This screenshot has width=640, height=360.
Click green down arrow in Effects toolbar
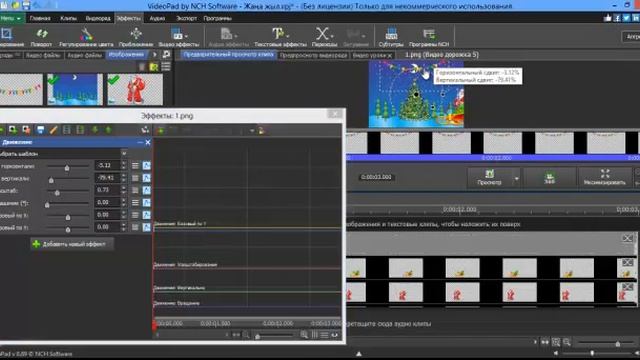click(x=95, y=130)
